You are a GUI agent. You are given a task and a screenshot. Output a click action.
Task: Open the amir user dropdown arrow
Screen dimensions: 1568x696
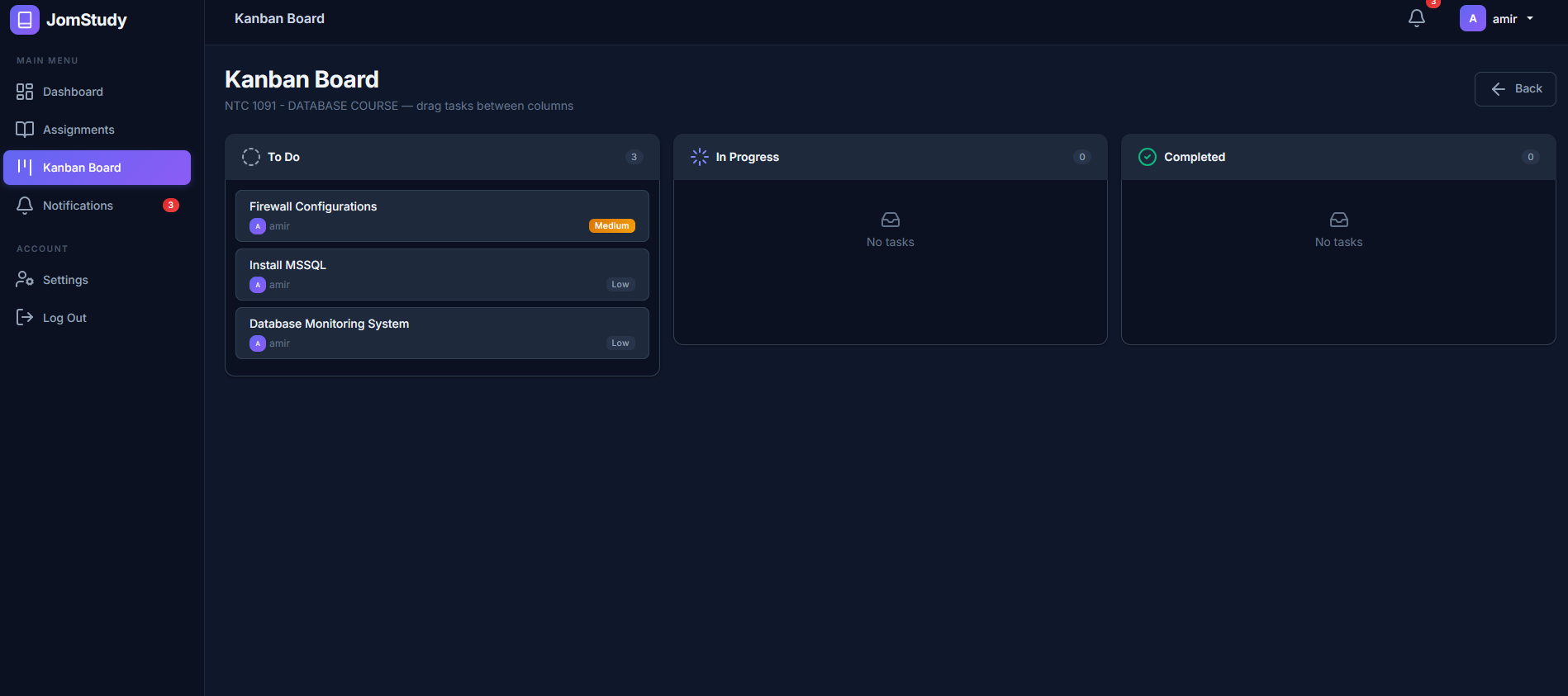tap(1530, 18)
